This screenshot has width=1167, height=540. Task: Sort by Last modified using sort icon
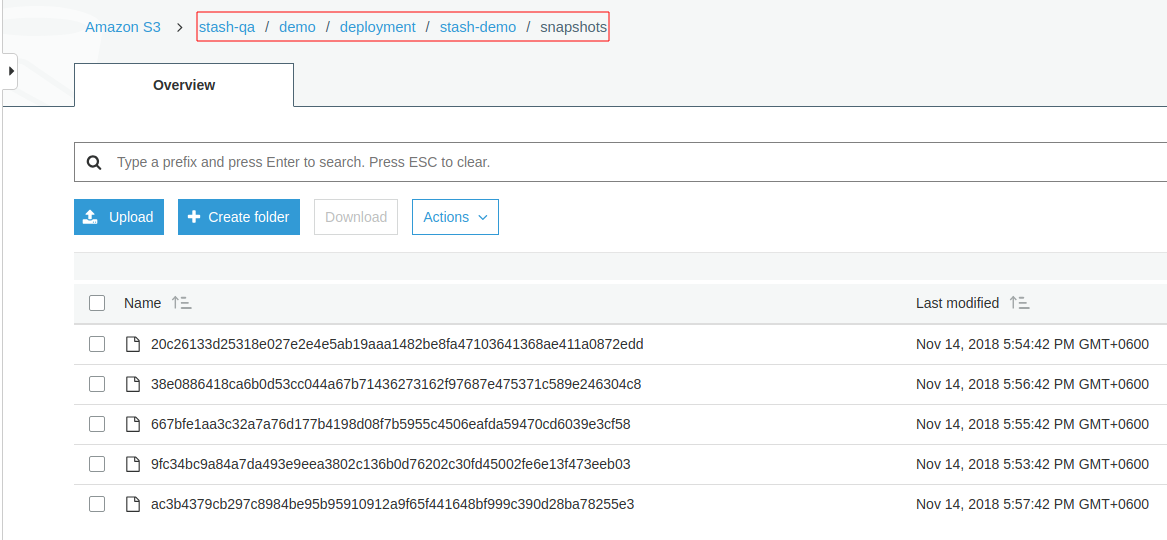(x=1020, y=303)
